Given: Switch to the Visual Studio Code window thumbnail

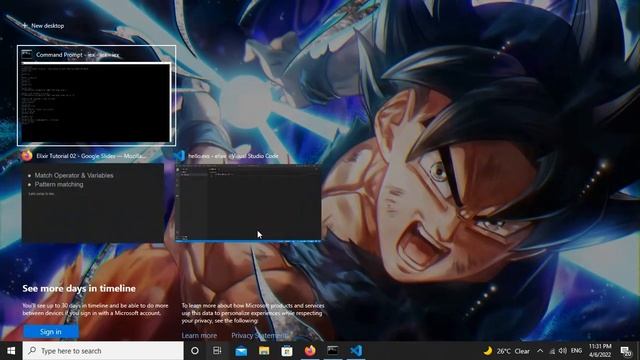Looking at the screenshot, I should pos(248,203).
